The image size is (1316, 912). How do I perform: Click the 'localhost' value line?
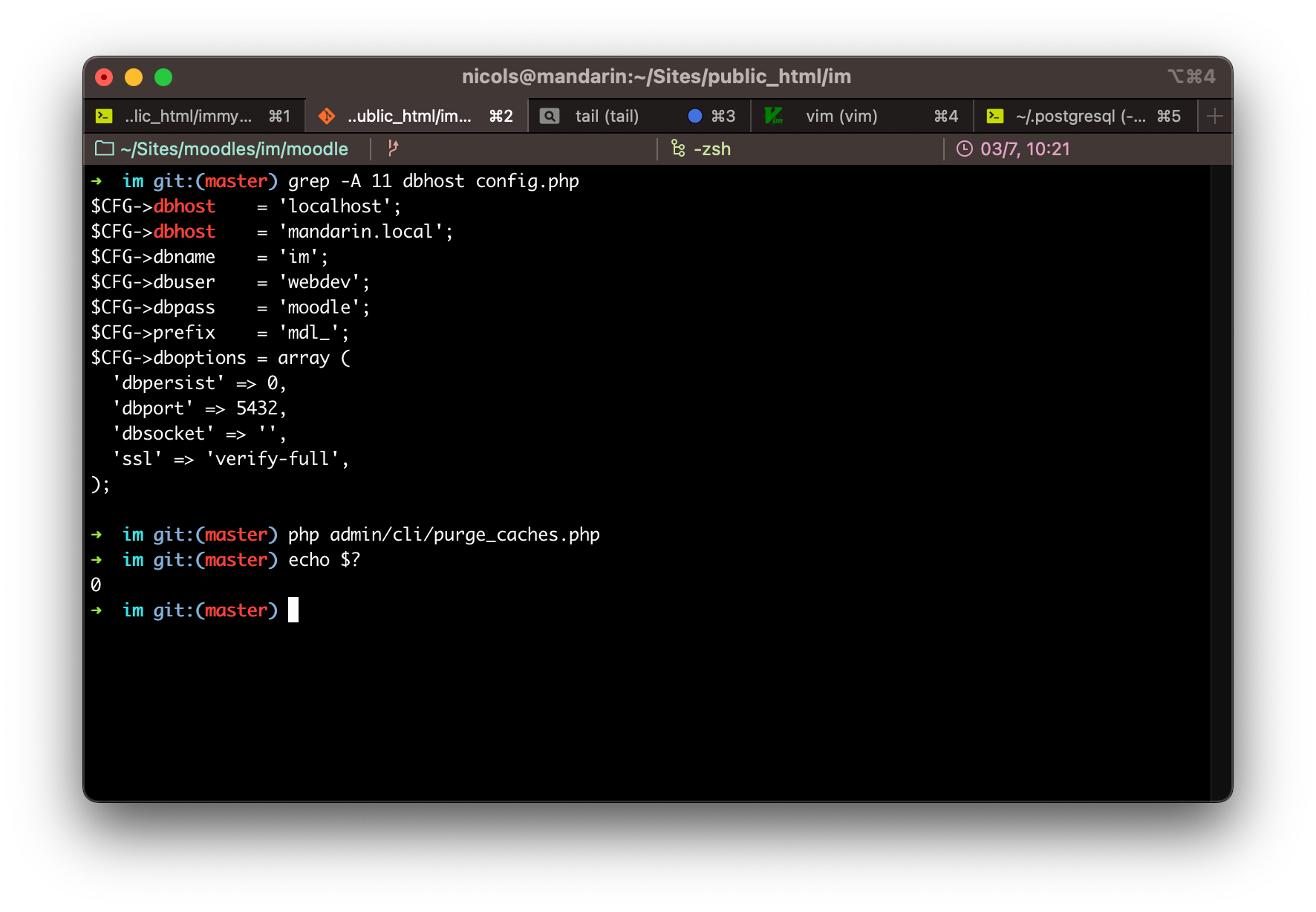(246, 206)
